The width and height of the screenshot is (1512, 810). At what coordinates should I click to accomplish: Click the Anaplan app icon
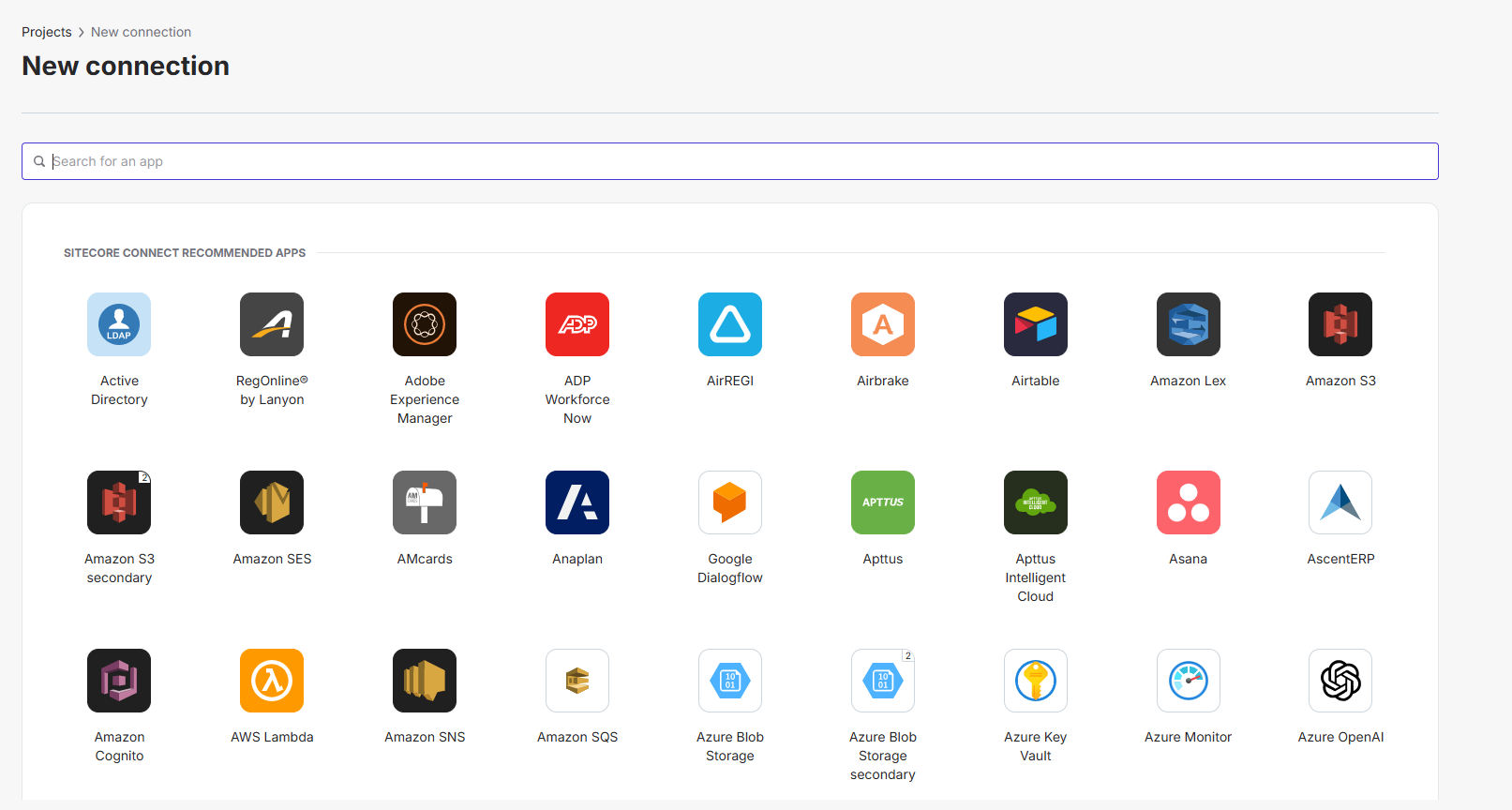577,502
